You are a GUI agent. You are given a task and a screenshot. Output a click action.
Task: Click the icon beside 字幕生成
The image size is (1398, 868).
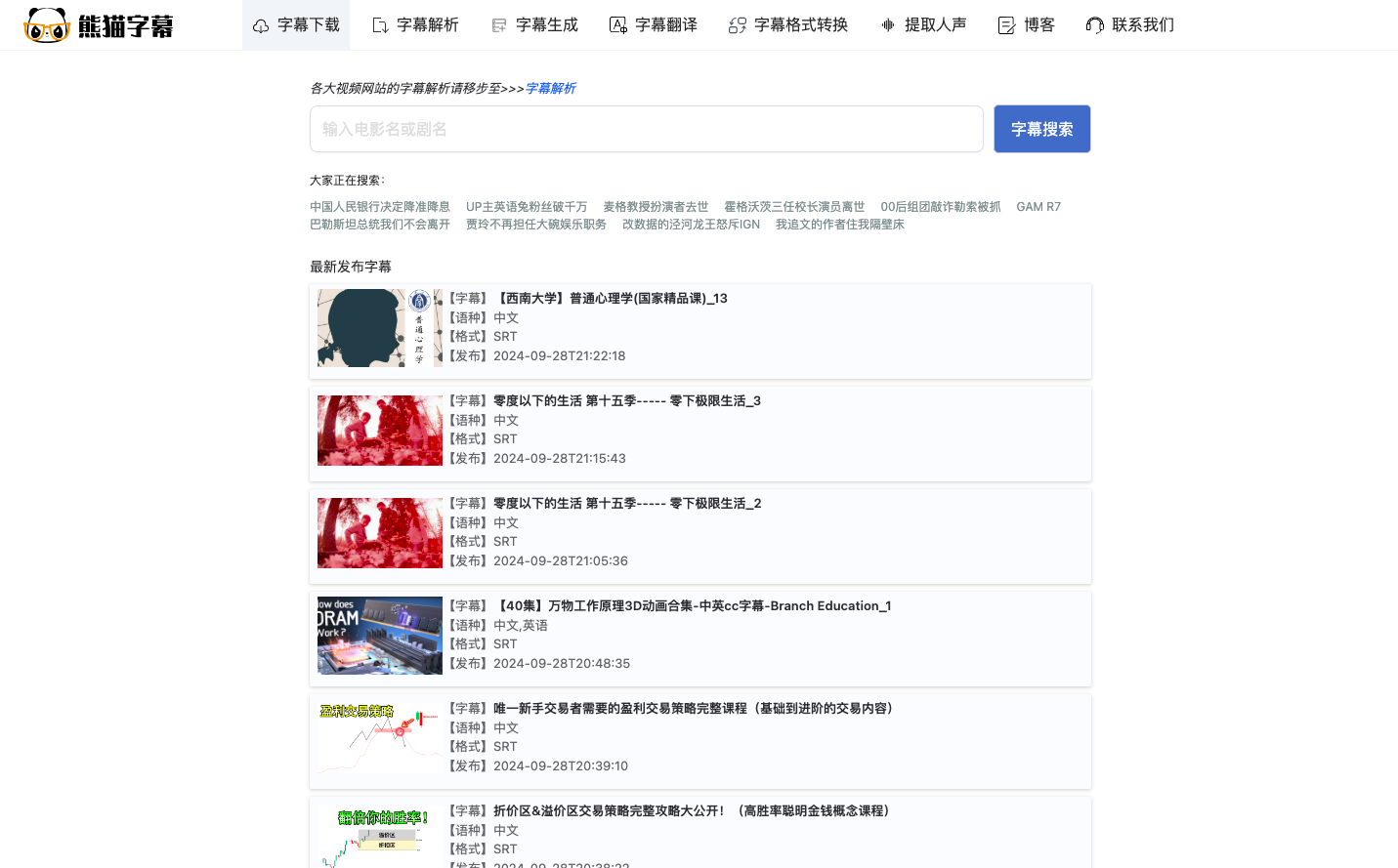click(499, 25)
